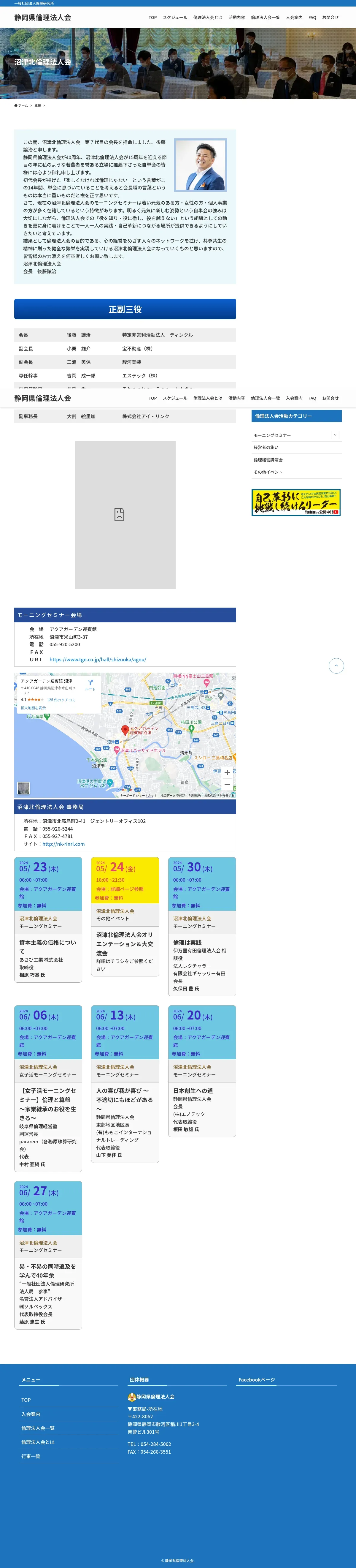Open スケジュール in the top header menu

pos(175,18)
